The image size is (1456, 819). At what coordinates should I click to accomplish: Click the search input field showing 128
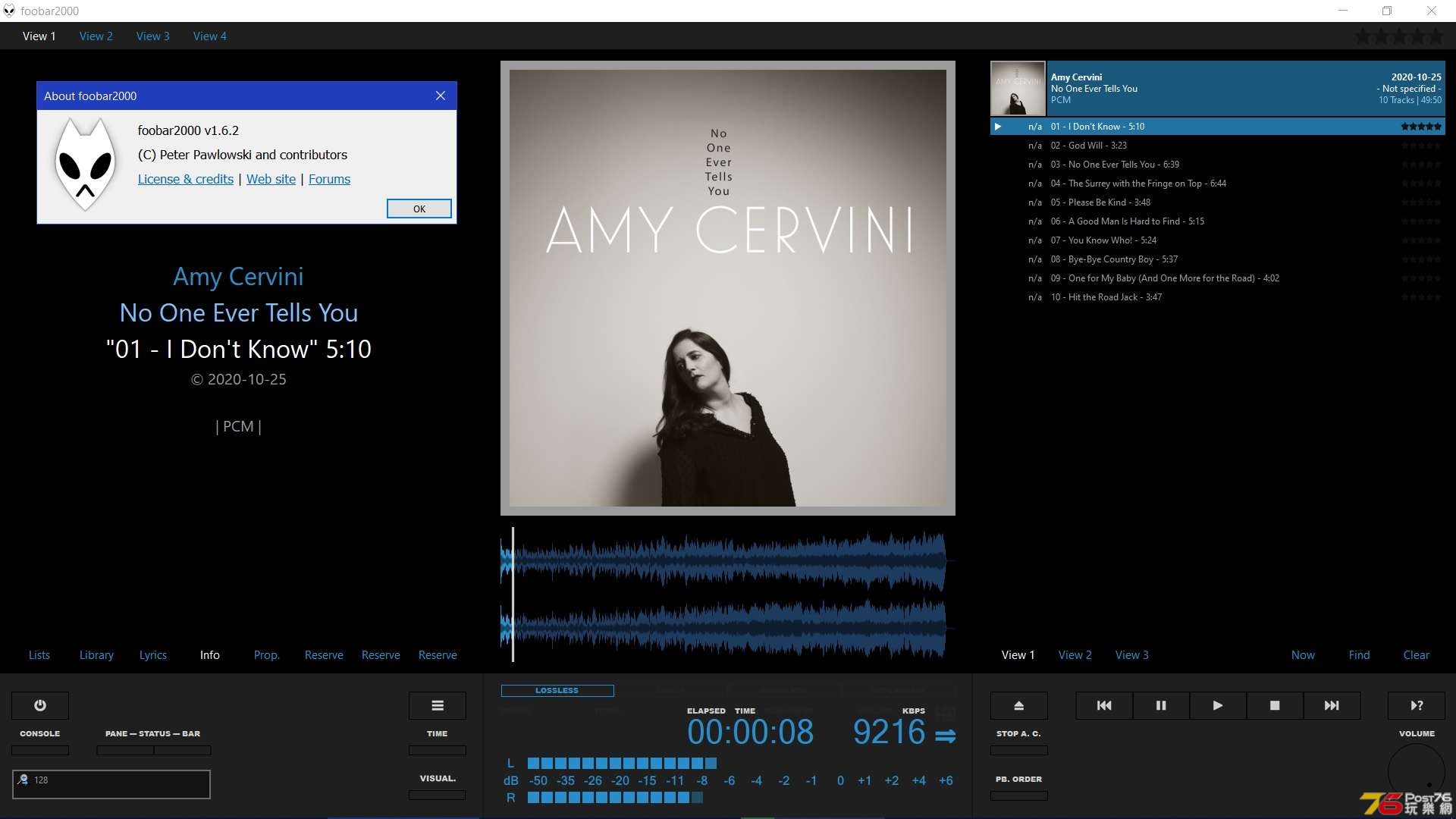point(111,784)
